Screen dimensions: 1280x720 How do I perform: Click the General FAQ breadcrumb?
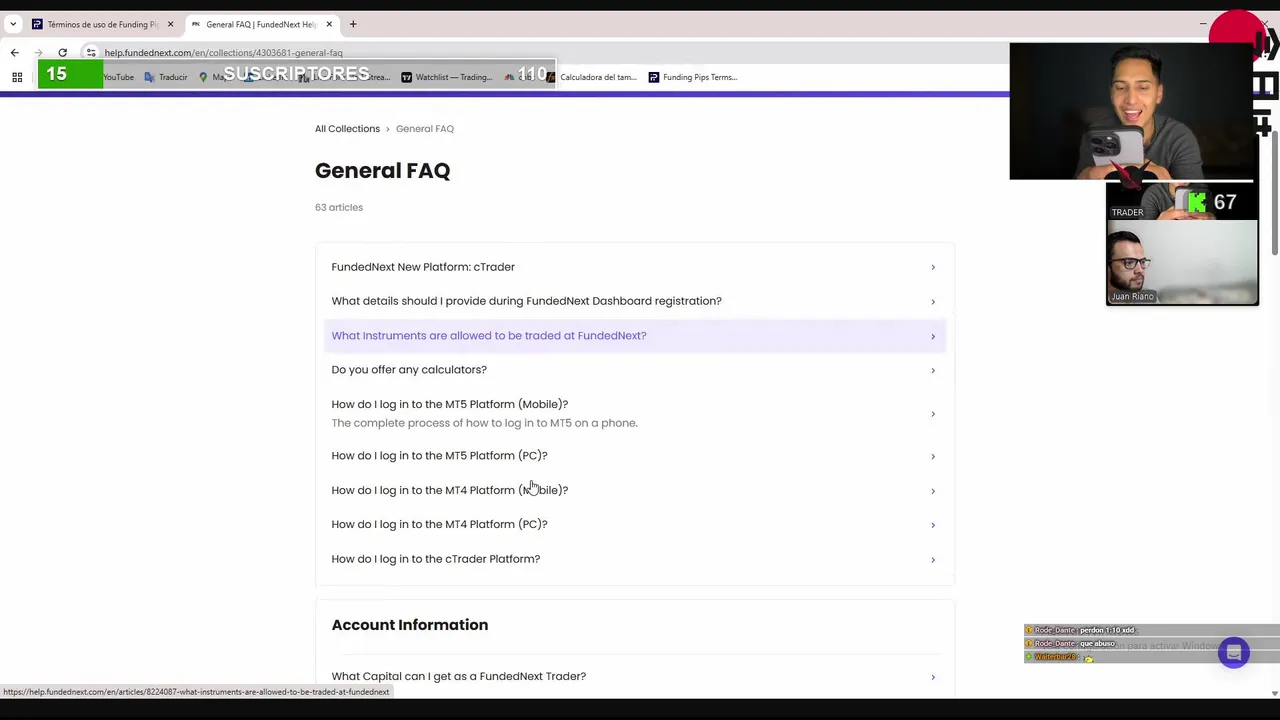(424, 128)
